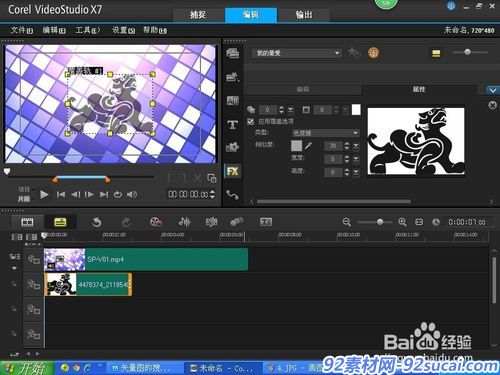Collapse the options panel chevron
The height and width of the screenshot is (375, 500).
[493, 90]
